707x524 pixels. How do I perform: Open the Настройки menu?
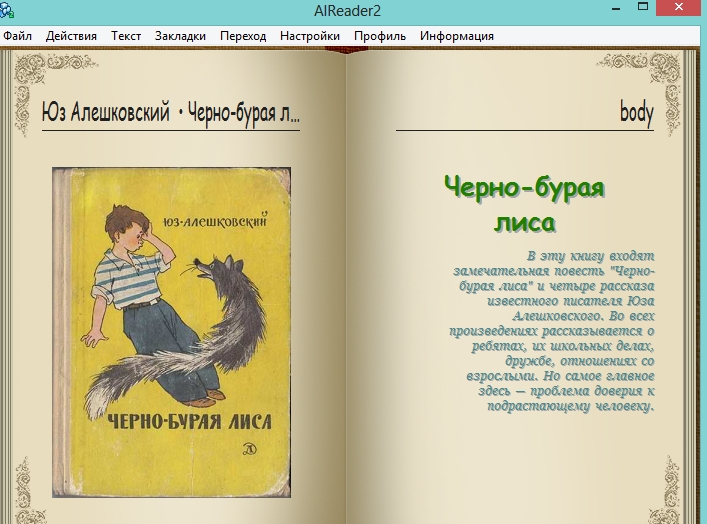point(310,36)
